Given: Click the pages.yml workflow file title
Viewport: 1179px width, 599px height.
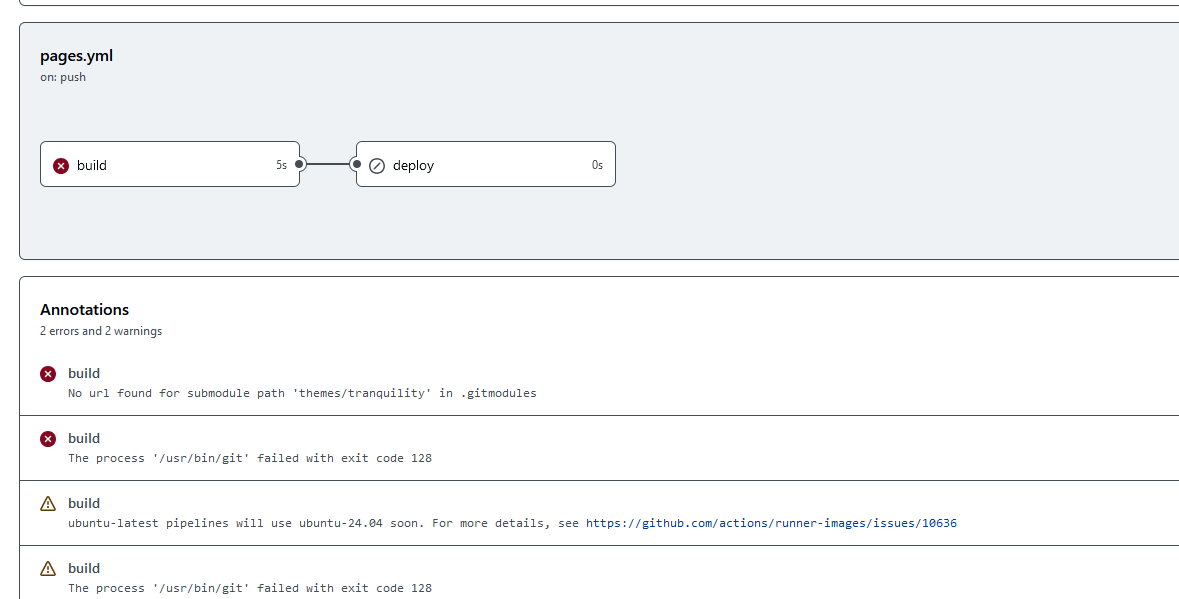Looking at the screenshot, I should [x=77, y=56].
